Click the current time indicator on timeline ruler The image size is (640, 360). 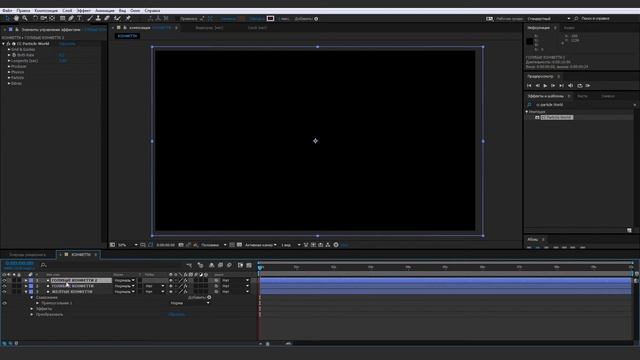pos(260,267)
